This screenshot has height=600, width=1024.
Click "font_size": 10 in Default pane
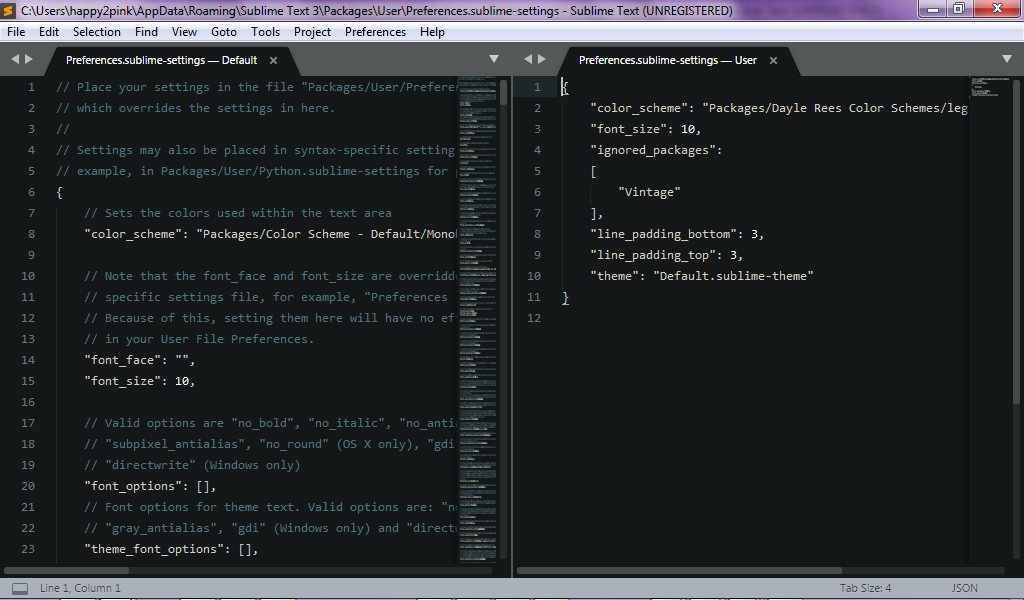[x=140, y=381]
